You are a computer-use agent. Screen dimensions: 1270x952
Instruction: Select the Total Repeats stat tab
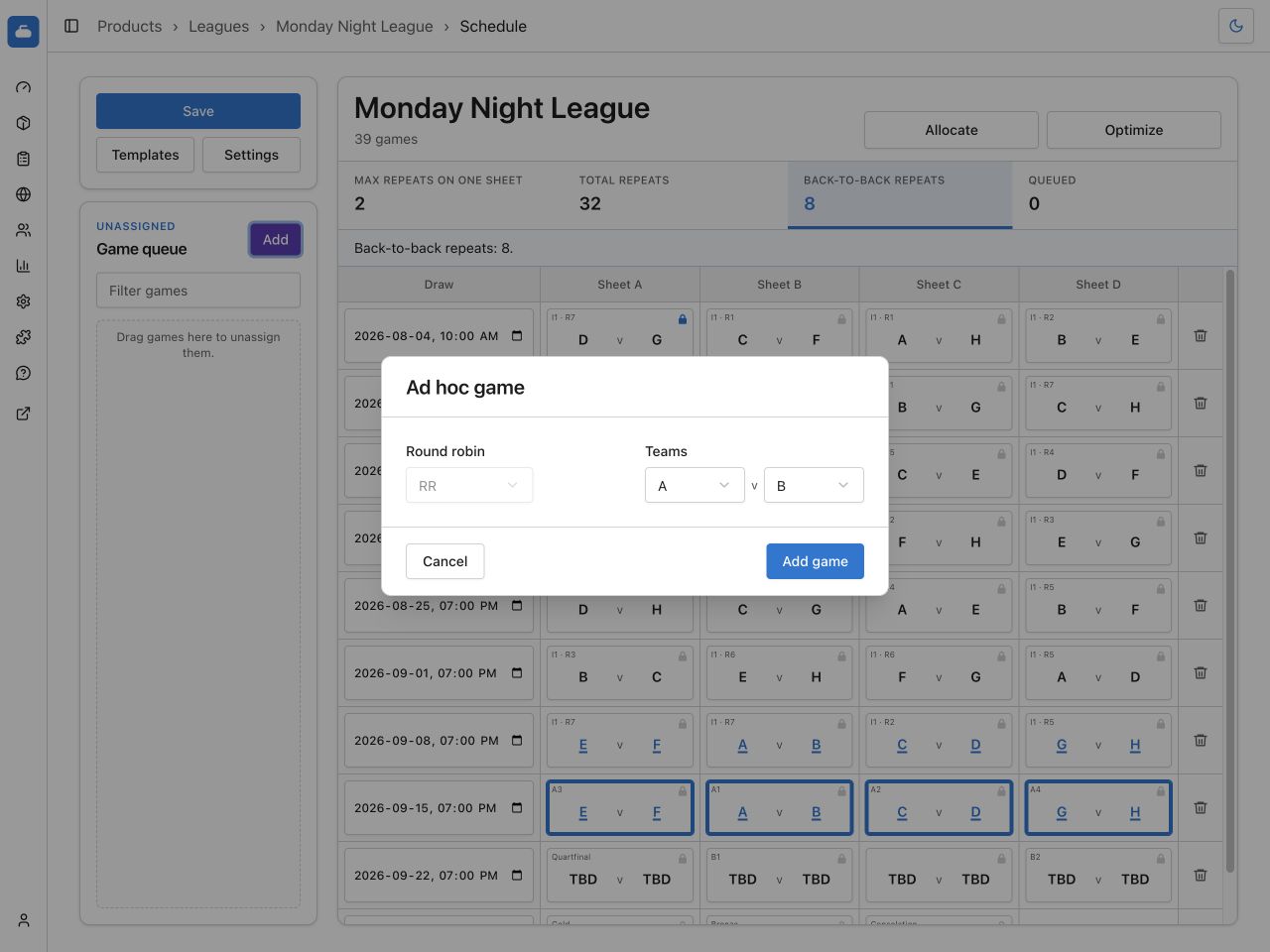676,194
